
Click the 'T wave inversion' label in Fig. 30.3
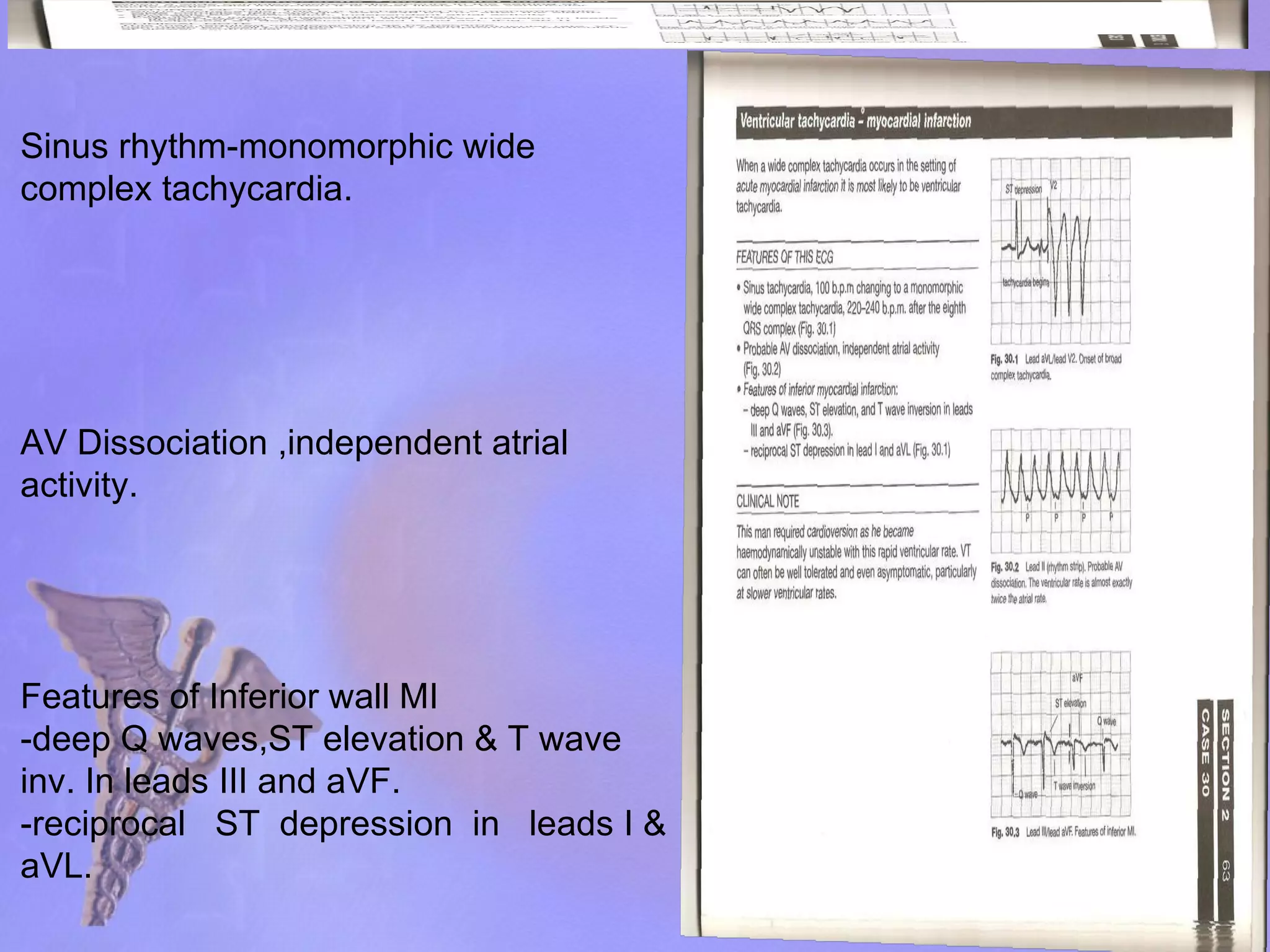[1074, 786]
